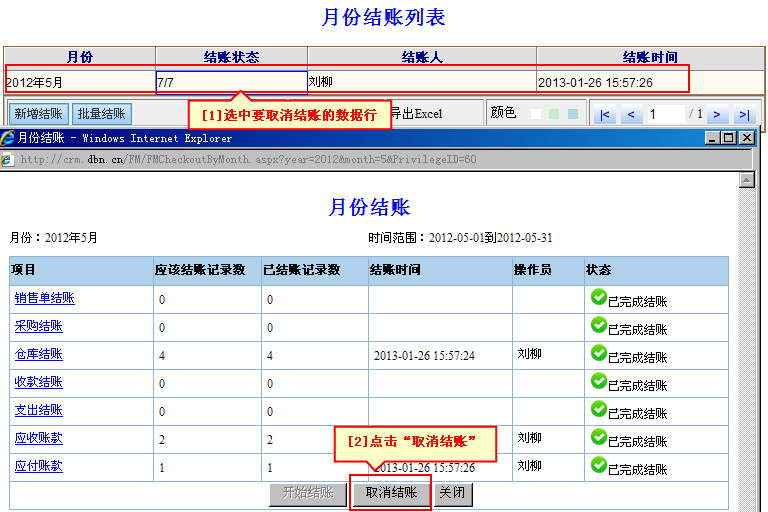Viewport: 768px width, 512px height.
Task: Click the Internet Explorer icon in popup title bar
Action: (x=9, y=138)
